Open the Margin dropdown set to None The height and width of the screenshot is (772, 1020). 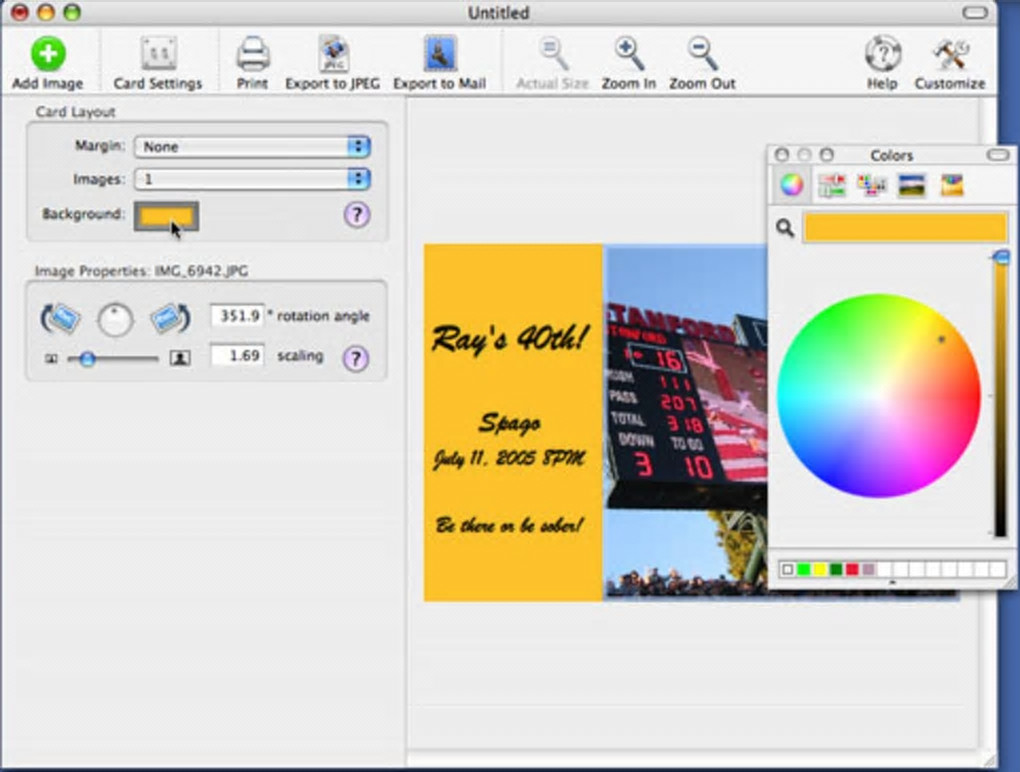252,146
